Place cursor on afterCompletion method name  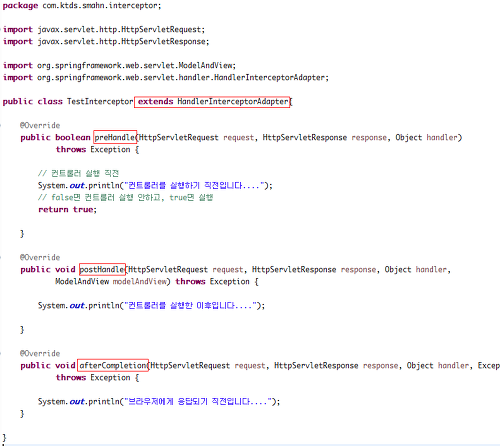(113, 365)
